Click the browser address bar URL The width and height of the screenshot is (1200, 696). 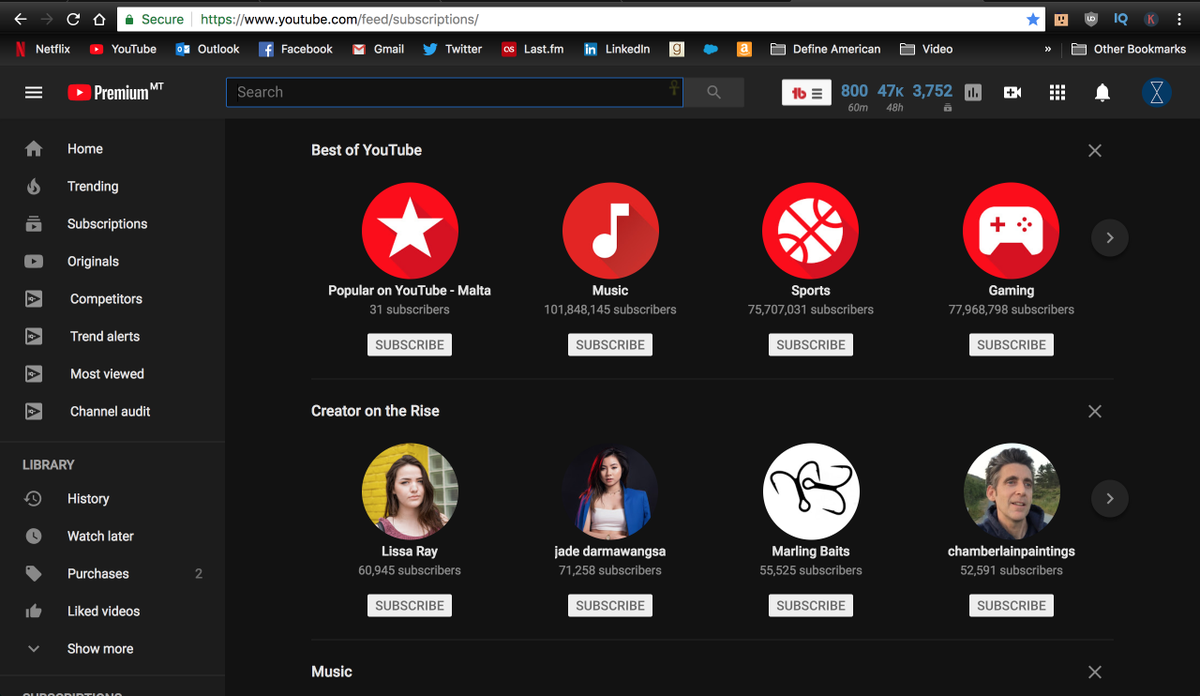pyautogui.click(x=339, y=19)
